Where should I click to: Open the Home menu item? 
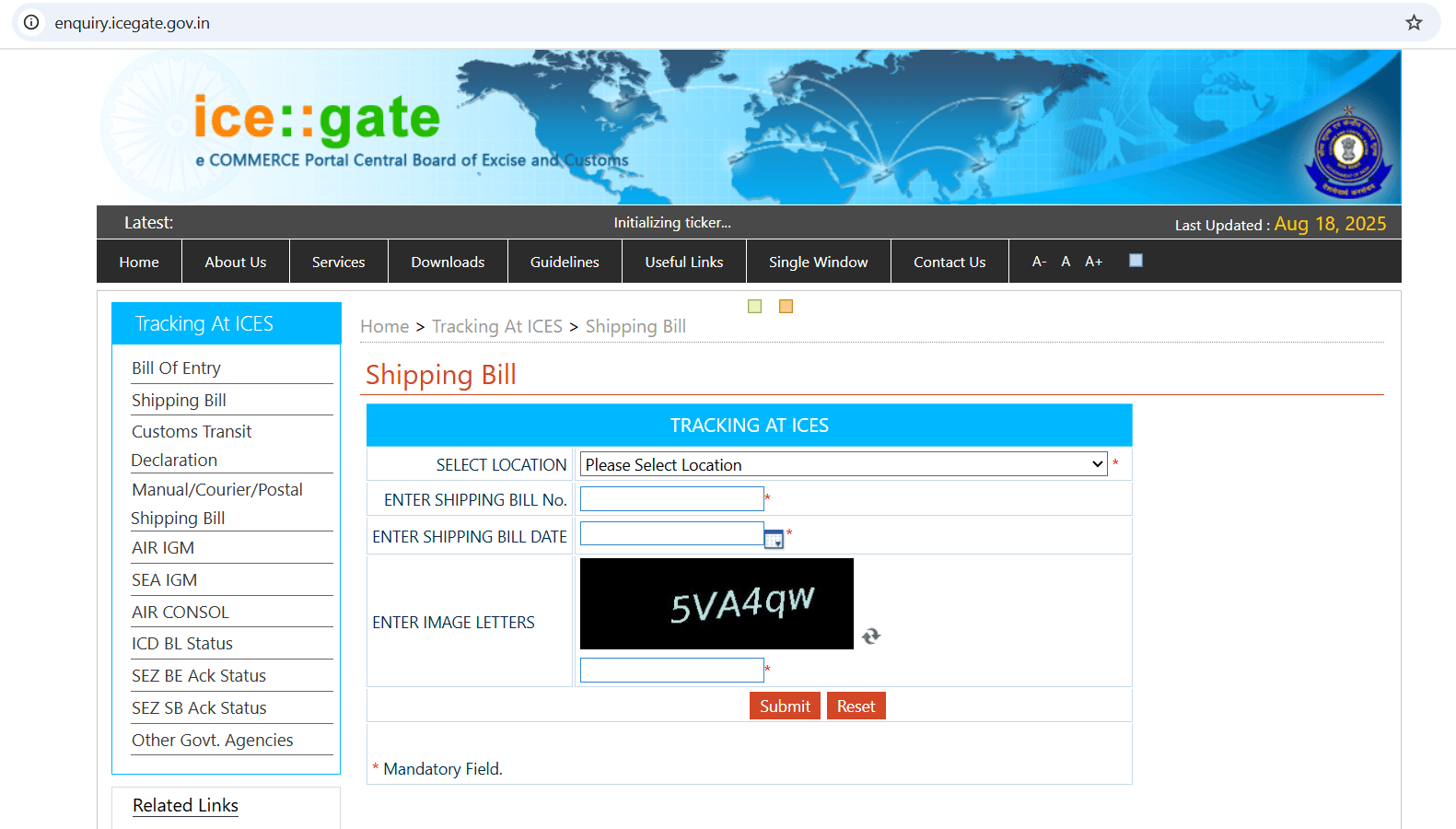click(139, 262)
